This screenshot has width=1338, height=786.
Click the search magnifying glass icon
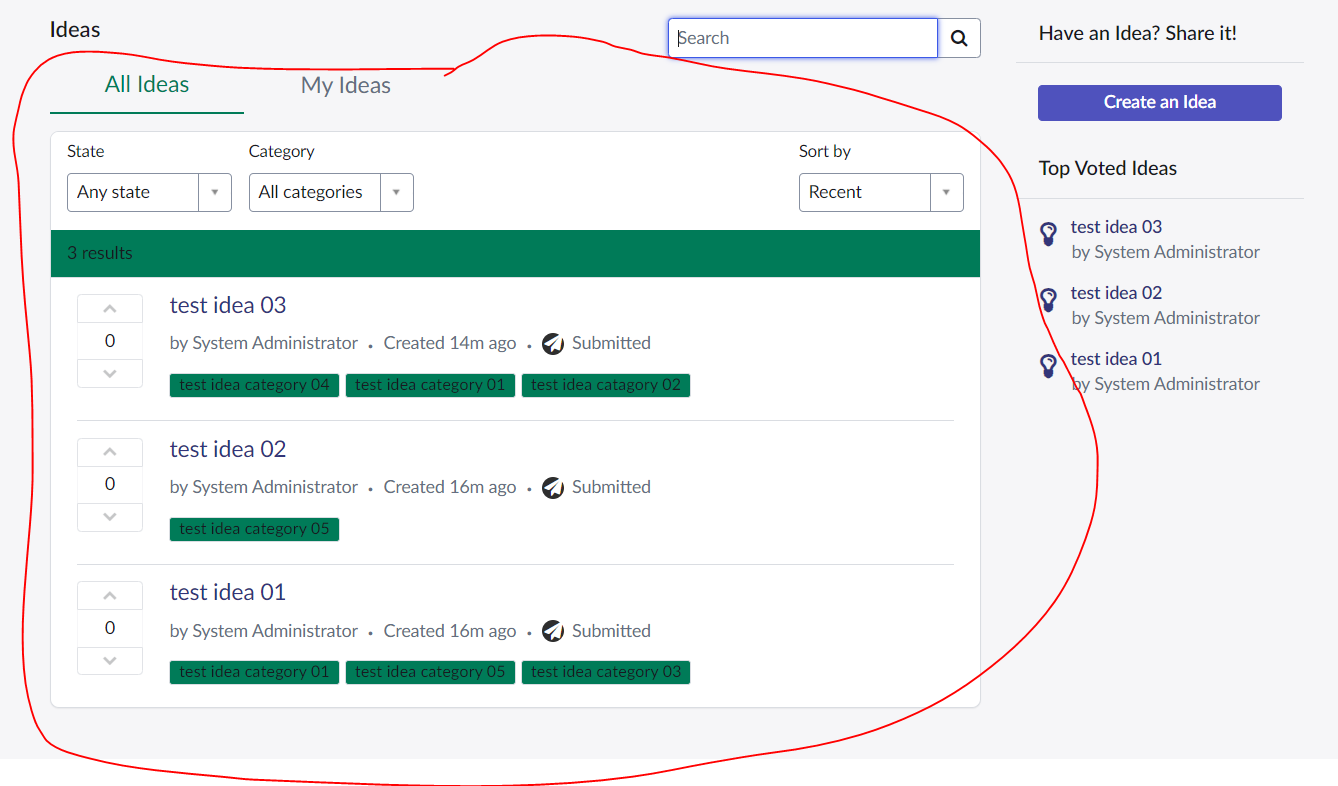tap(958, 38)
